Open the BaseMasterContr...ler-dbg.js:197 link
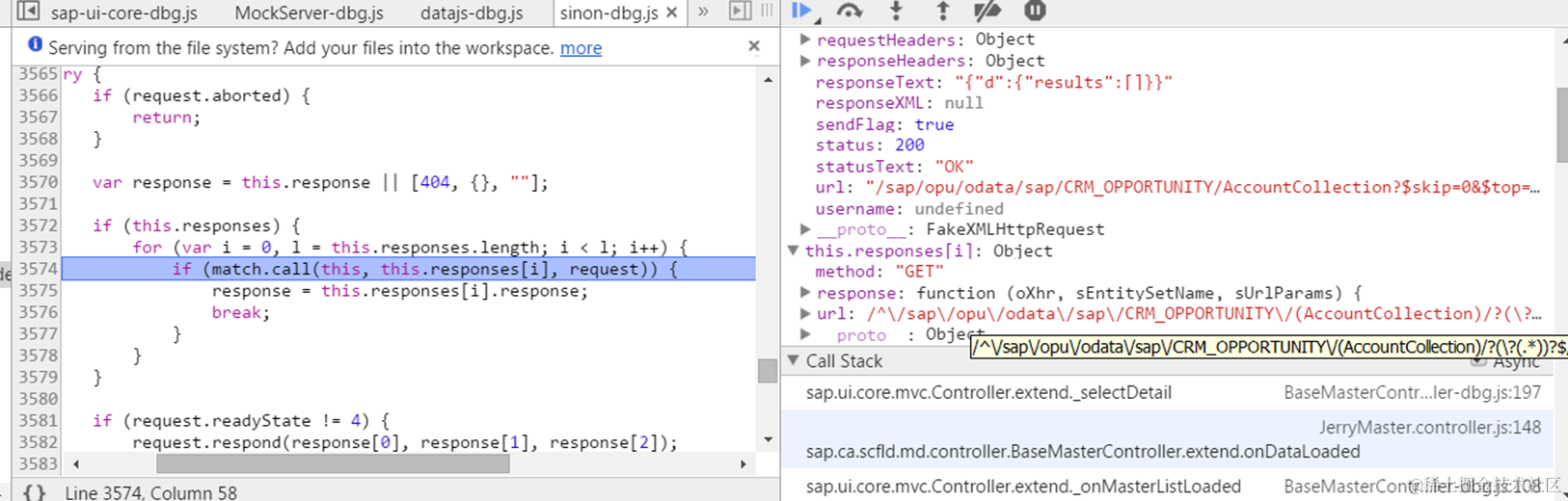 pyautogui.click(x=1412, y=392)
